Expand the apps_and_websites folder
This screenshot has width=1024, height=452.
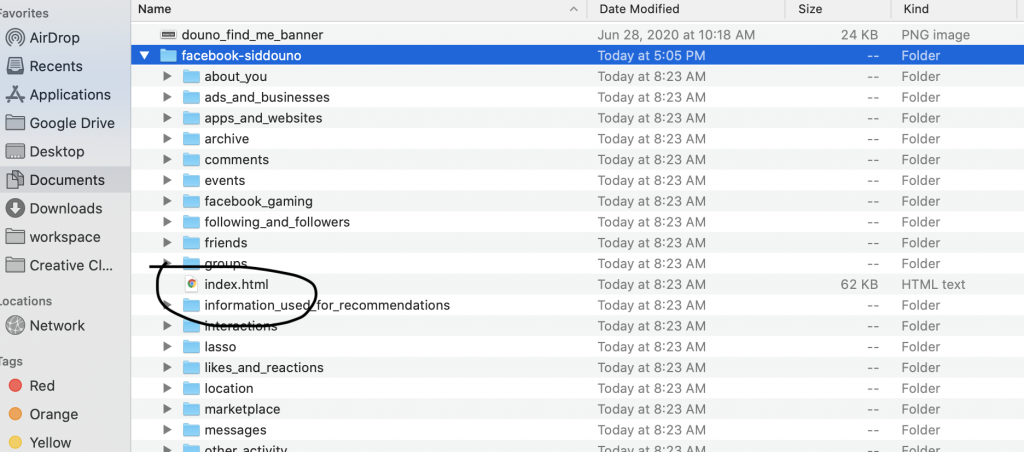(x=167, y=118)
